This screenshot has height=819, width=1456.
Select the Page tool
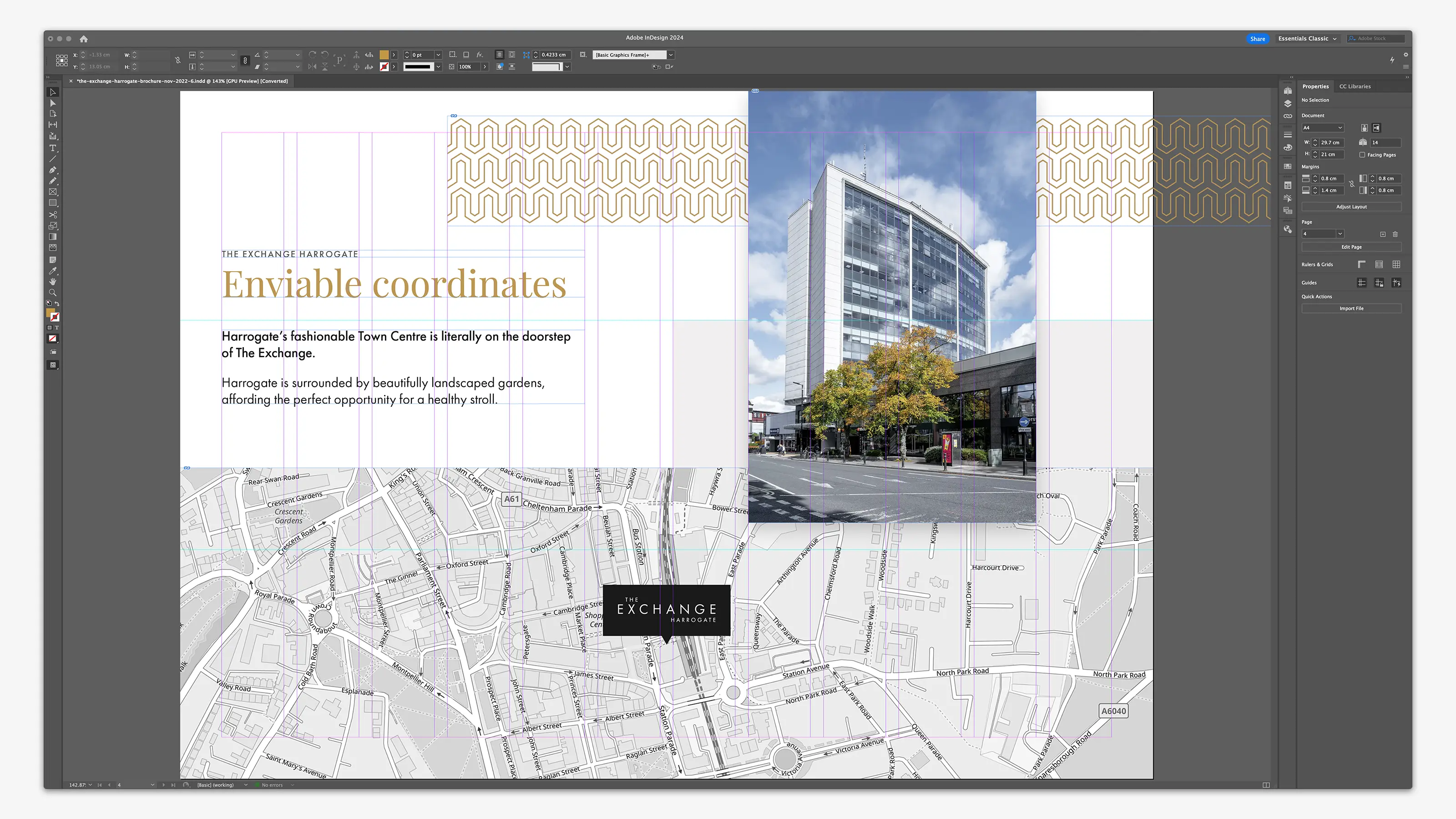[x=53, y=114]
